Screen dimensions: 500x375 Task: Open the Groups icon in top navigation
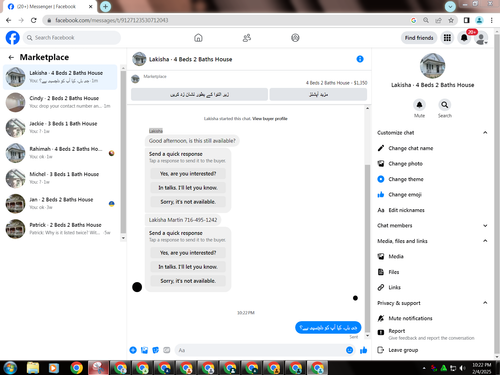(x=295, y=38)
